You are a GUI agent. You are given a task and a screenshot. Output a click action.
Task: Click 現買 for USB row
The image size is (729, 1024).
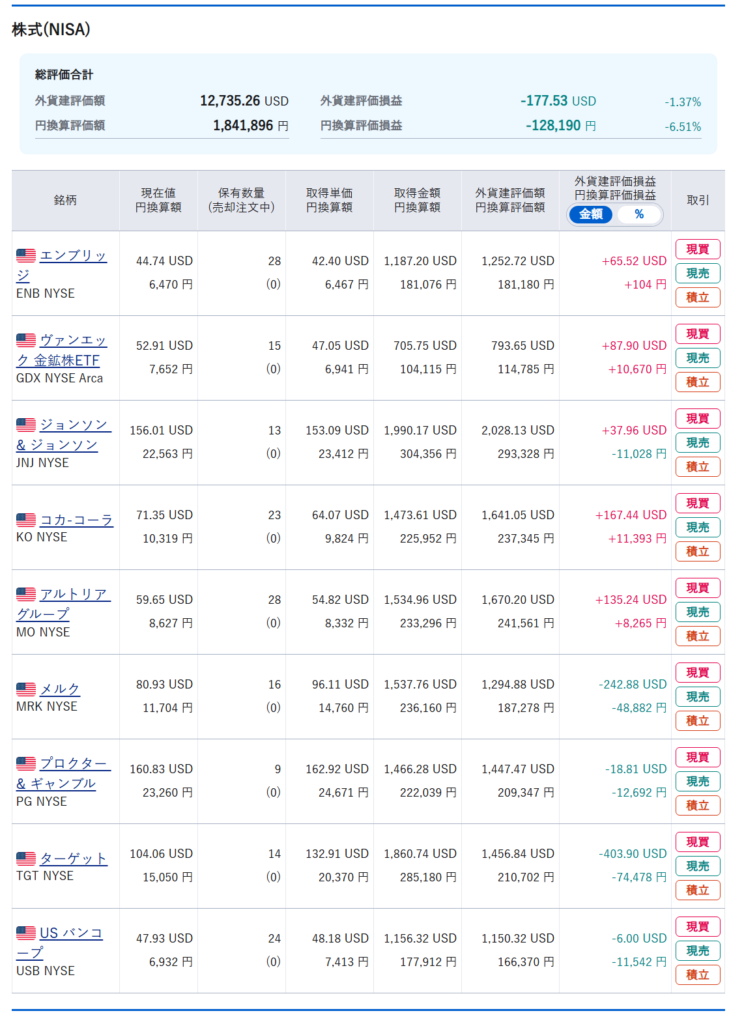(698, 927)
